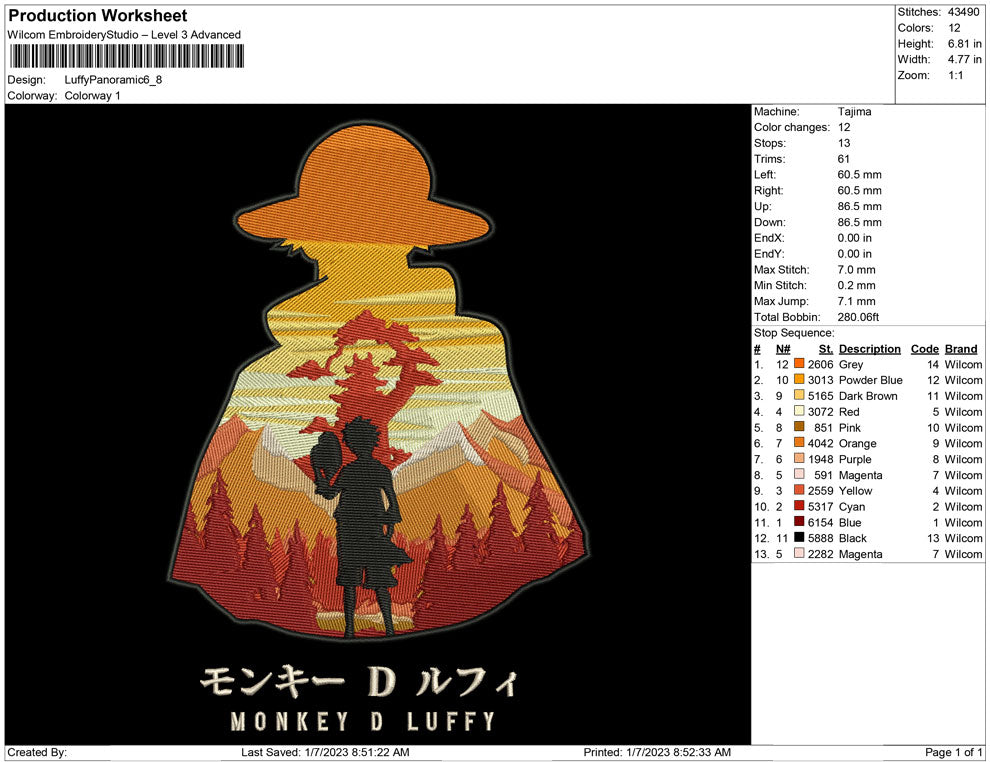Select the Colorway 1 value

(92, 96)
